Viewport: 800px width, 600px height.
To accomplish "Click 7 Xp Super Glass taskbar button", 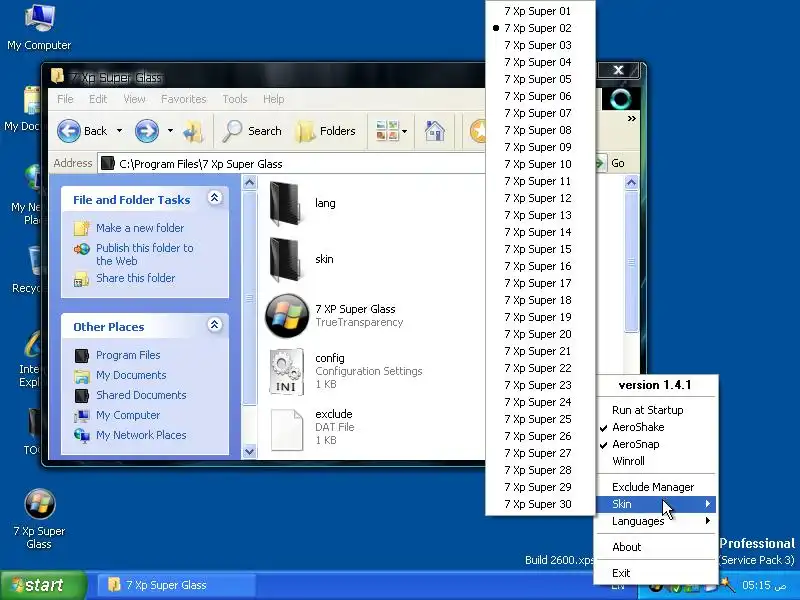I will (177, 585).
